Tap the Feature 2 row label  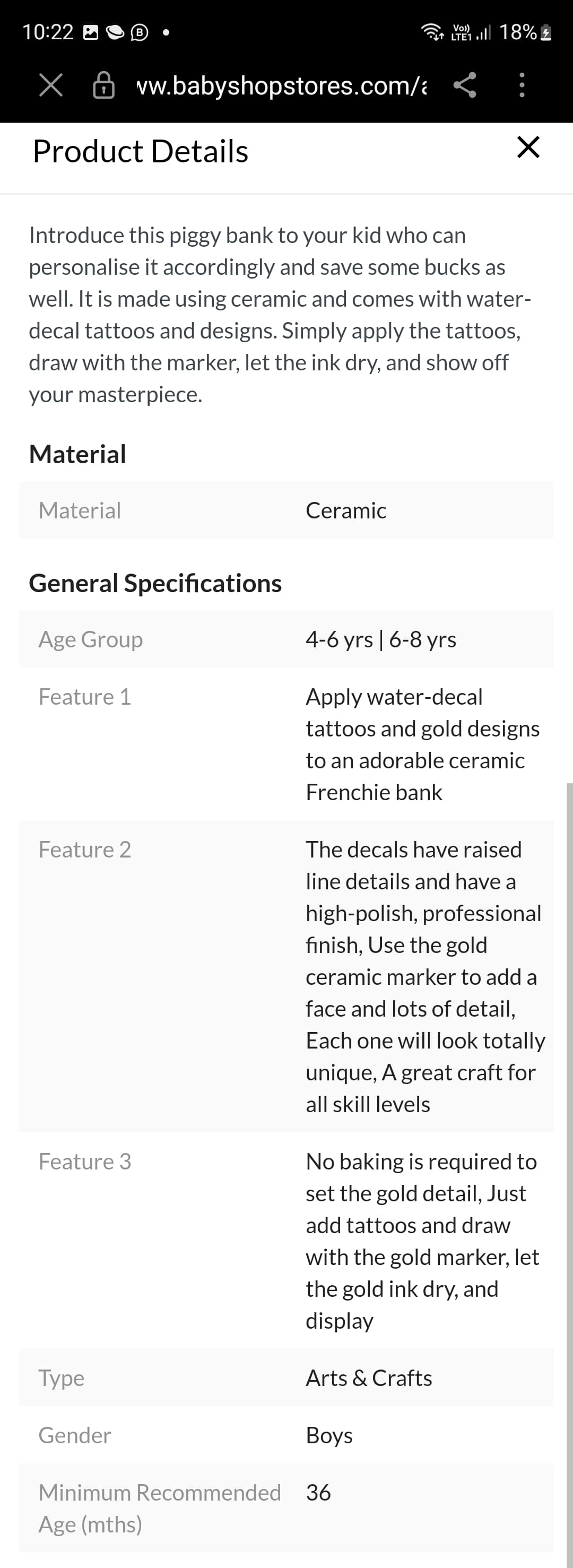[85, 850]
